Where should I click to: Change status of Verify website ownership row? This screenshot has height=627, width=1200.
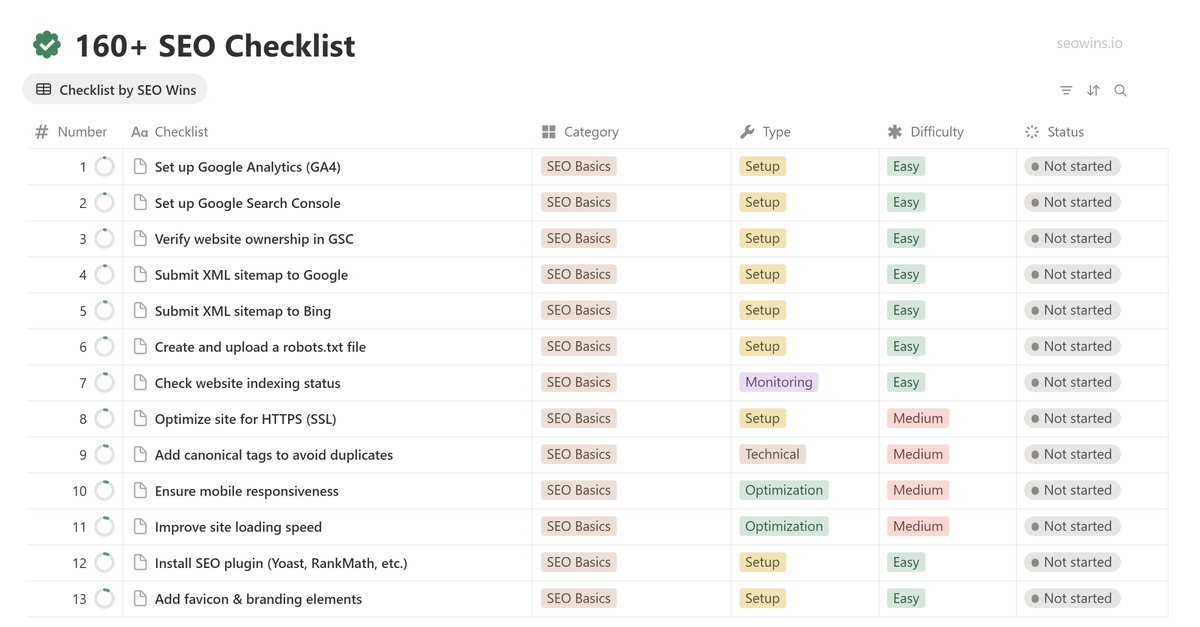1072,238
